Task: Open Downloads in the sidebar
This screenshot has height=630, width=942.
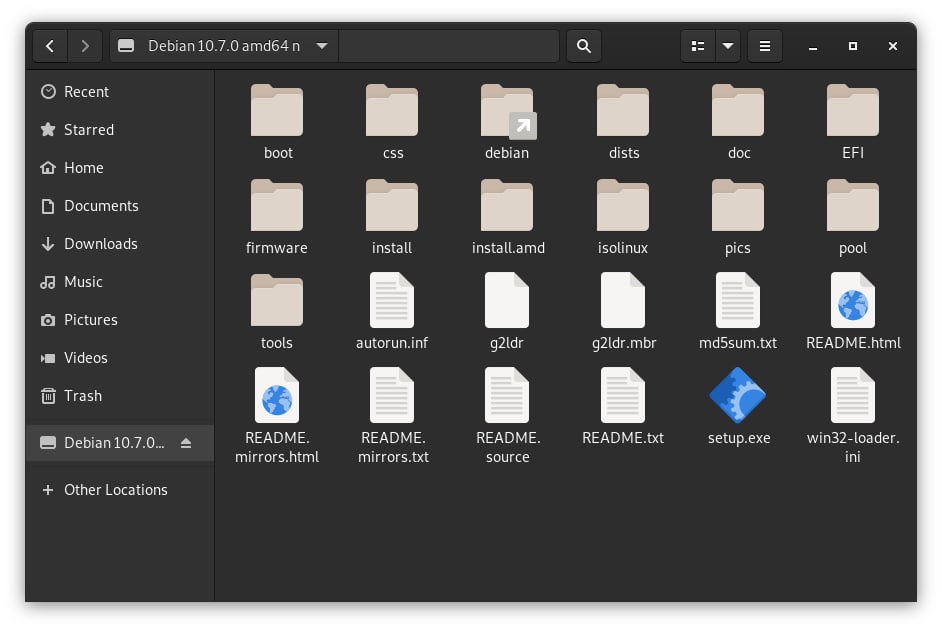Action: click(x=120, y=244)
